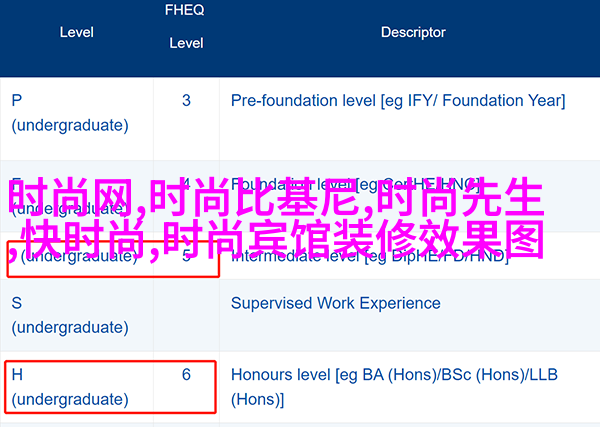600x427 pixels.
Task: Select FHEQ level number 6
Action: (186, 375)
